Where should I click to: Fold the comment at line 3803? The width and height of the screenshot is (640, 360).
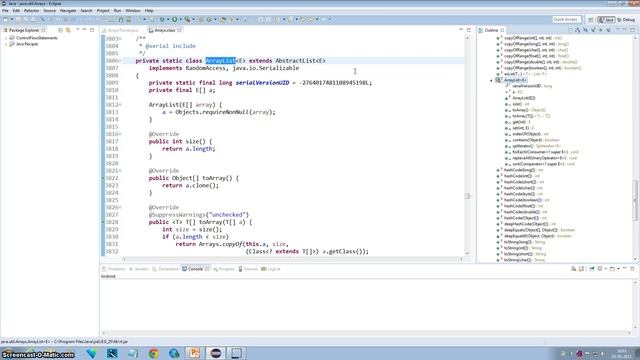point(120,39)
